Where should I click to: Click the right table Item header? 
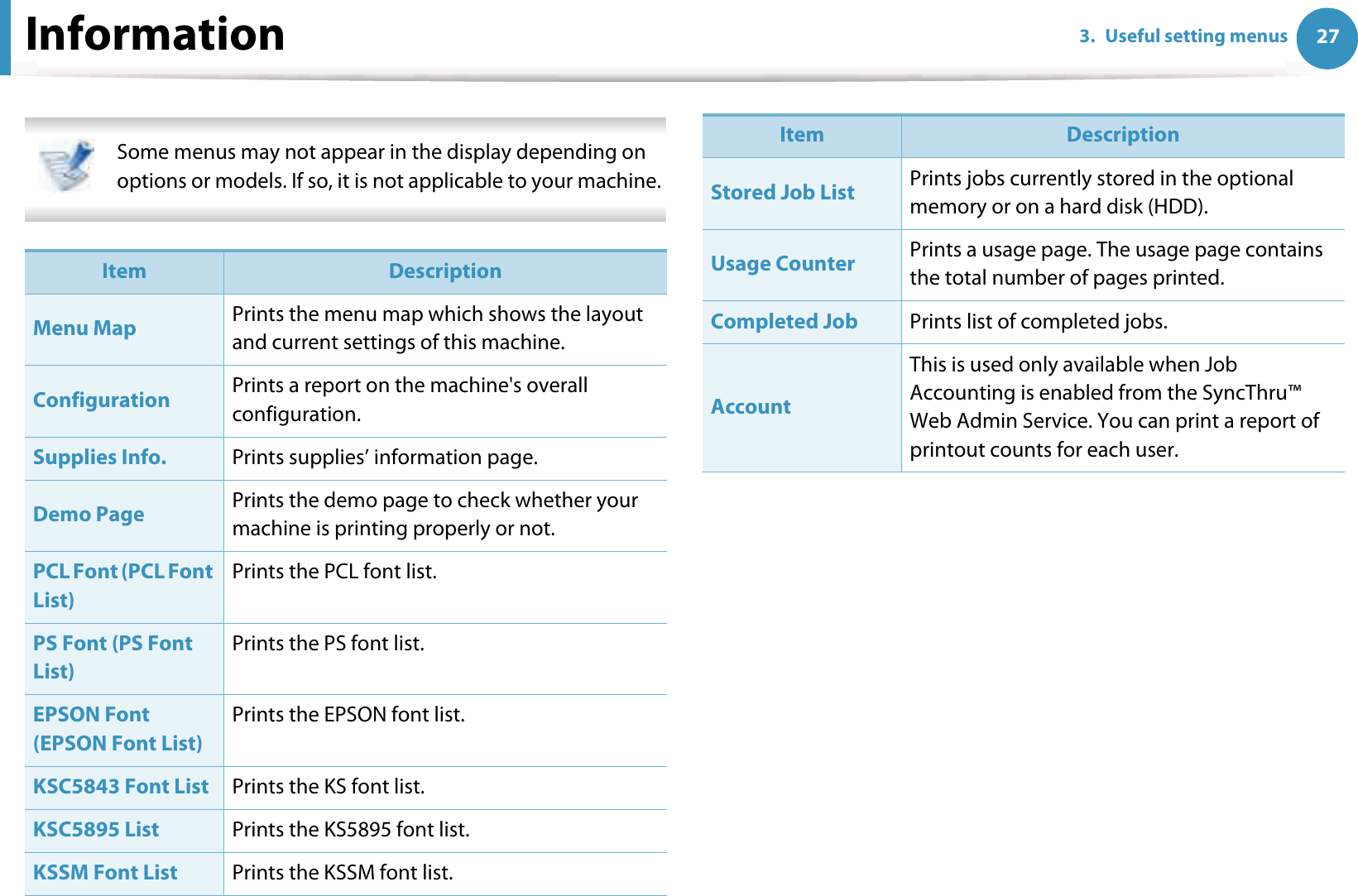coord(801,135)
